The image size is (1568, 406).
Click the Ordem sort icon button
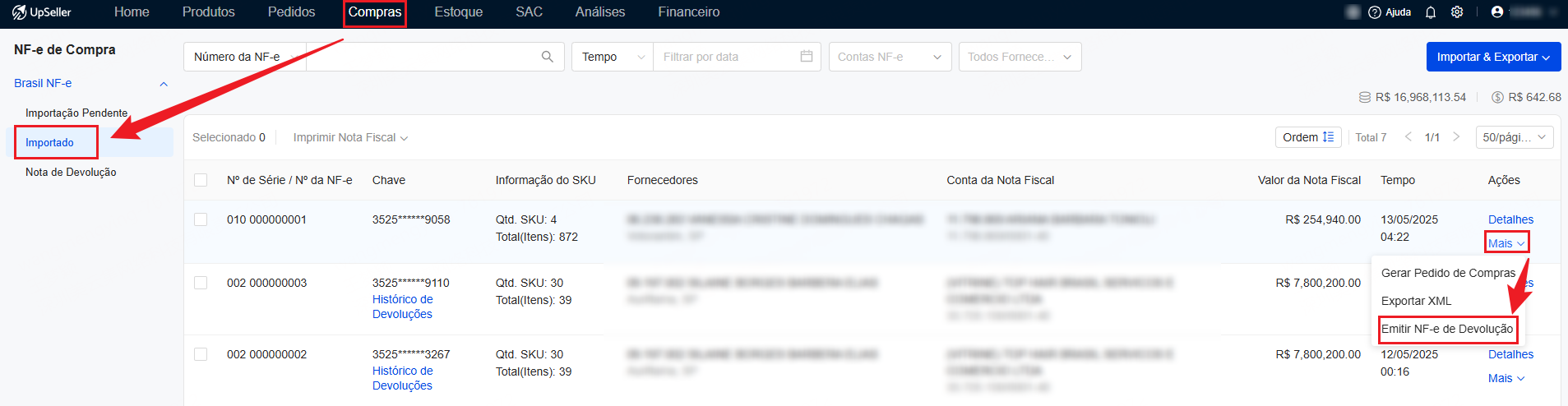pos(1308,137)
